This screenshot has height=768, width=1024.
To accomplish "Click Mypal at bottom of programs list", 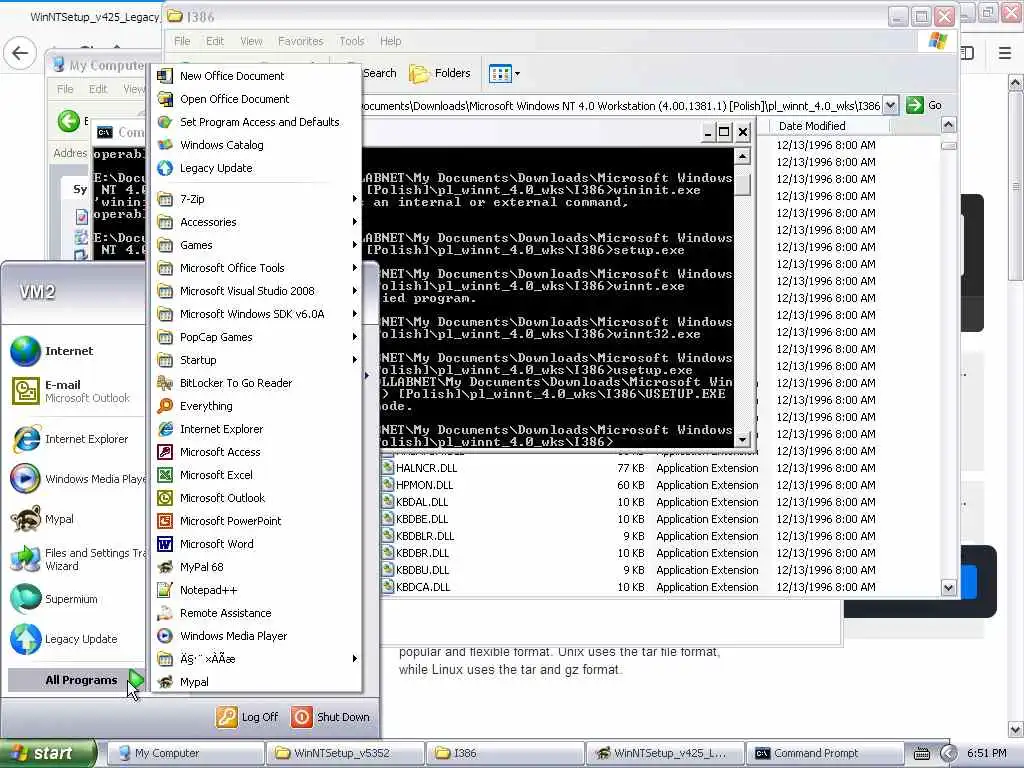I will [x=257, y=682].
